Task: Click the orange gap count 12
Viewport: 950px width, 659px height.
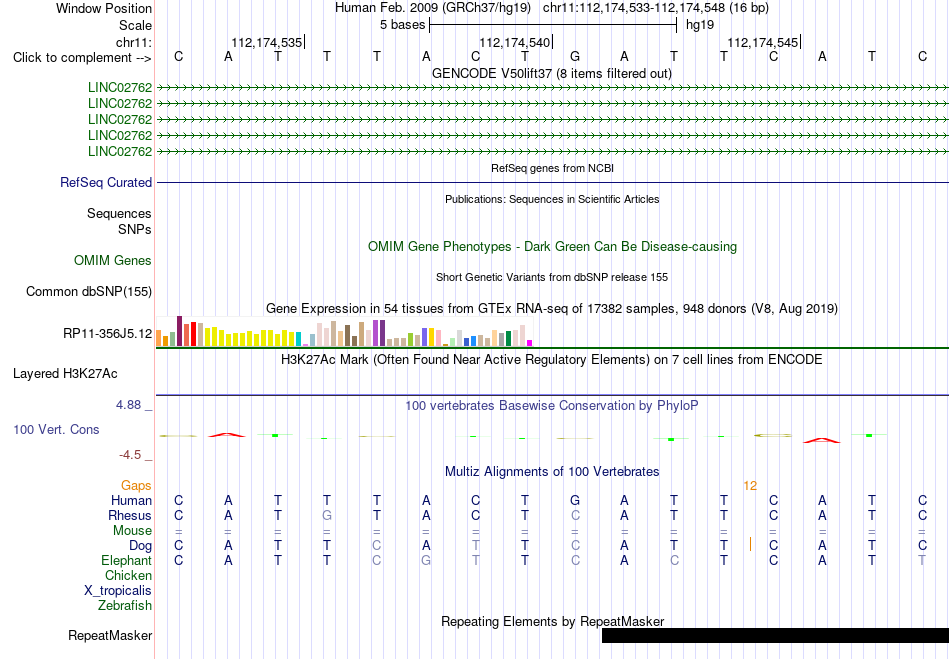Action: (750, 486)
